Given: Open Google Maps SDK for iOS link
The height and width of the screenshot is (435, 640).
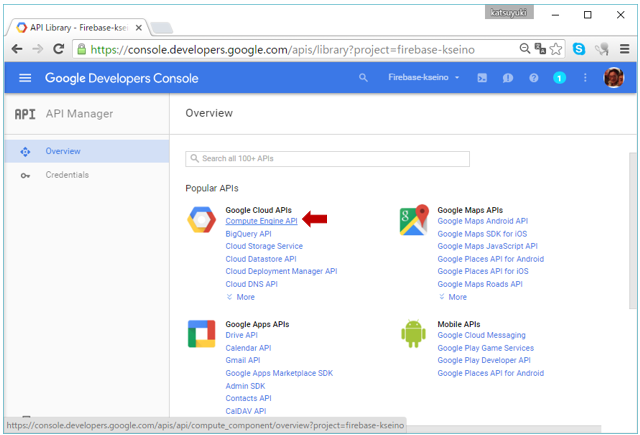Looking at the screenshot, I should click(482, 234).
